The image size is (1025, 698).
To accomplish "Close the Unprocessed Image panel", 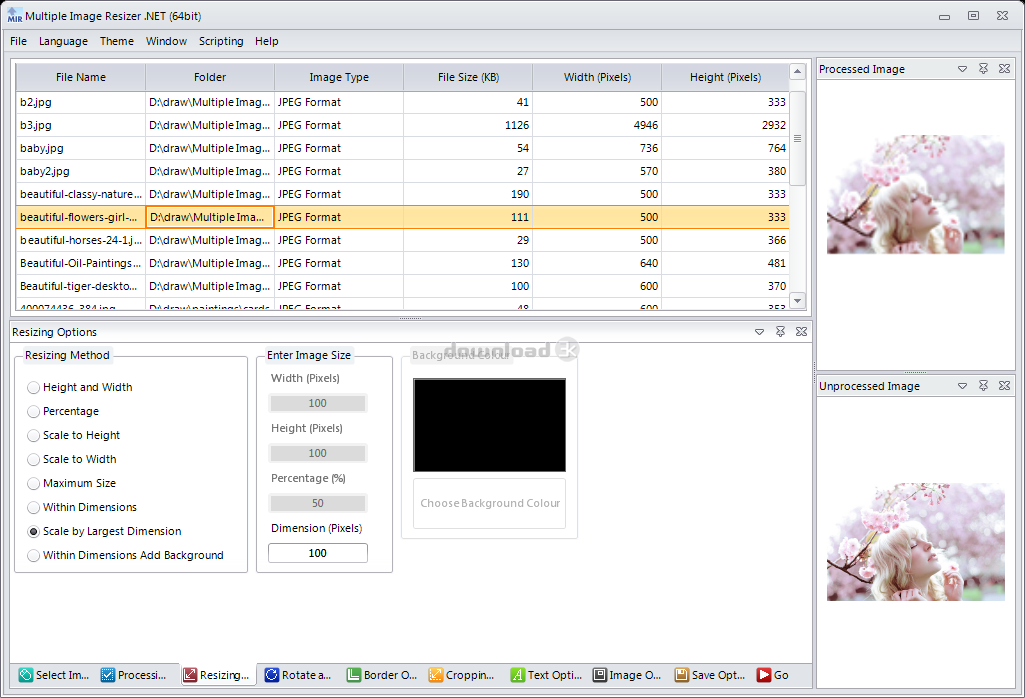I will click(x=1005, y=386).
